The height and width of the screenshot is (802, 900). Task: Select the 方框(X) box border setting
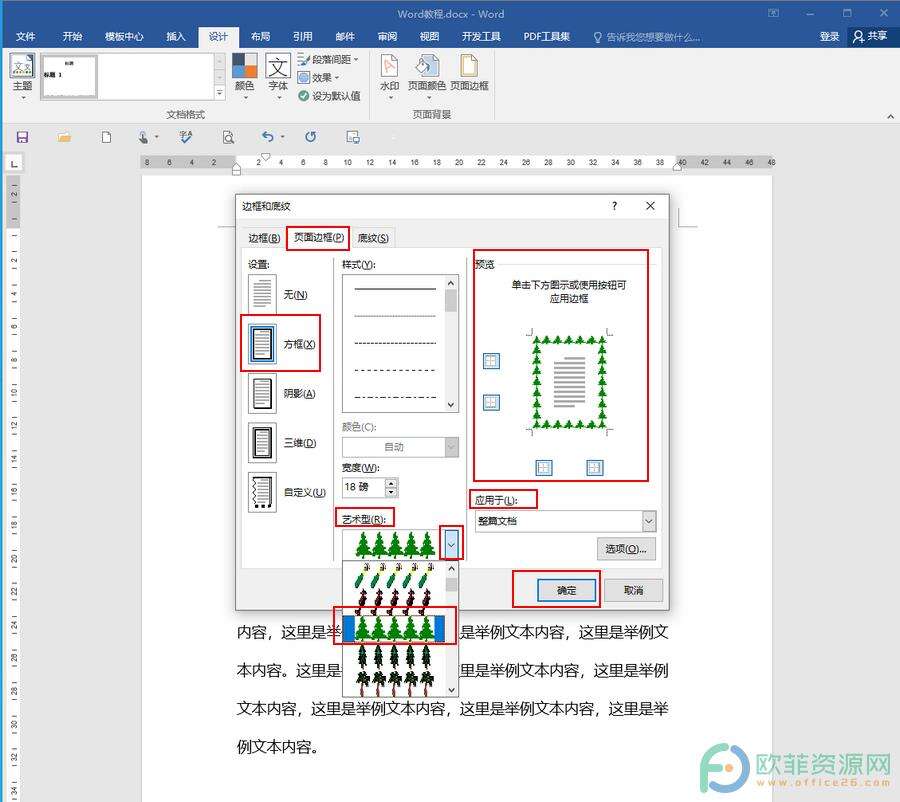[x=281, y=344]
